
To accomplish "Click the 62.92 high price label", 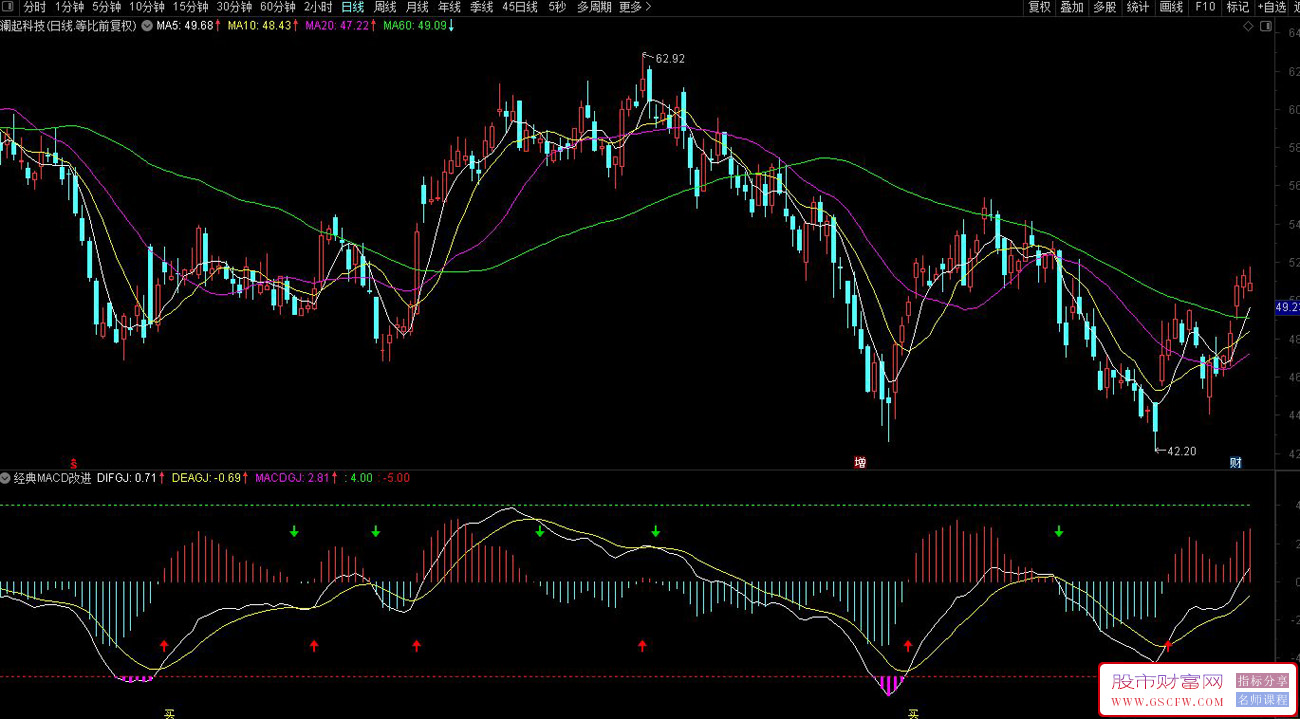I will (x=670, y=59).
